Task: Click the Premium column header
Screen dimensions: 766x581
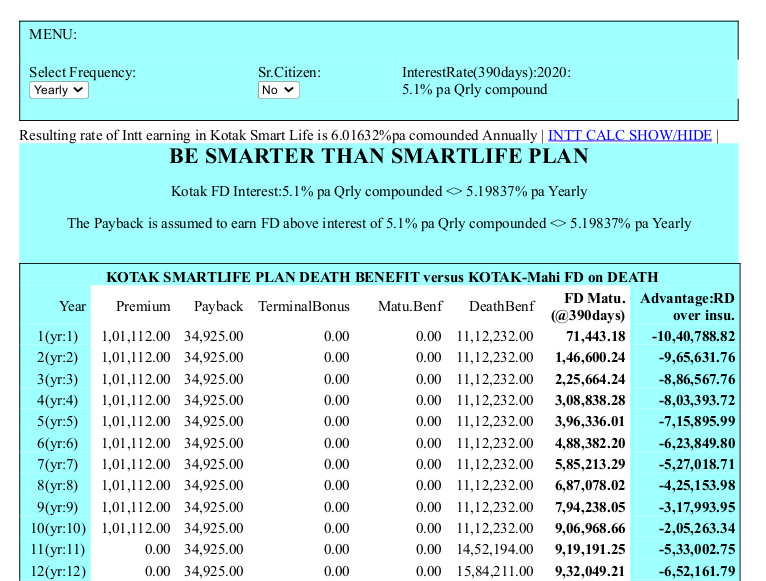Action: 143,306
